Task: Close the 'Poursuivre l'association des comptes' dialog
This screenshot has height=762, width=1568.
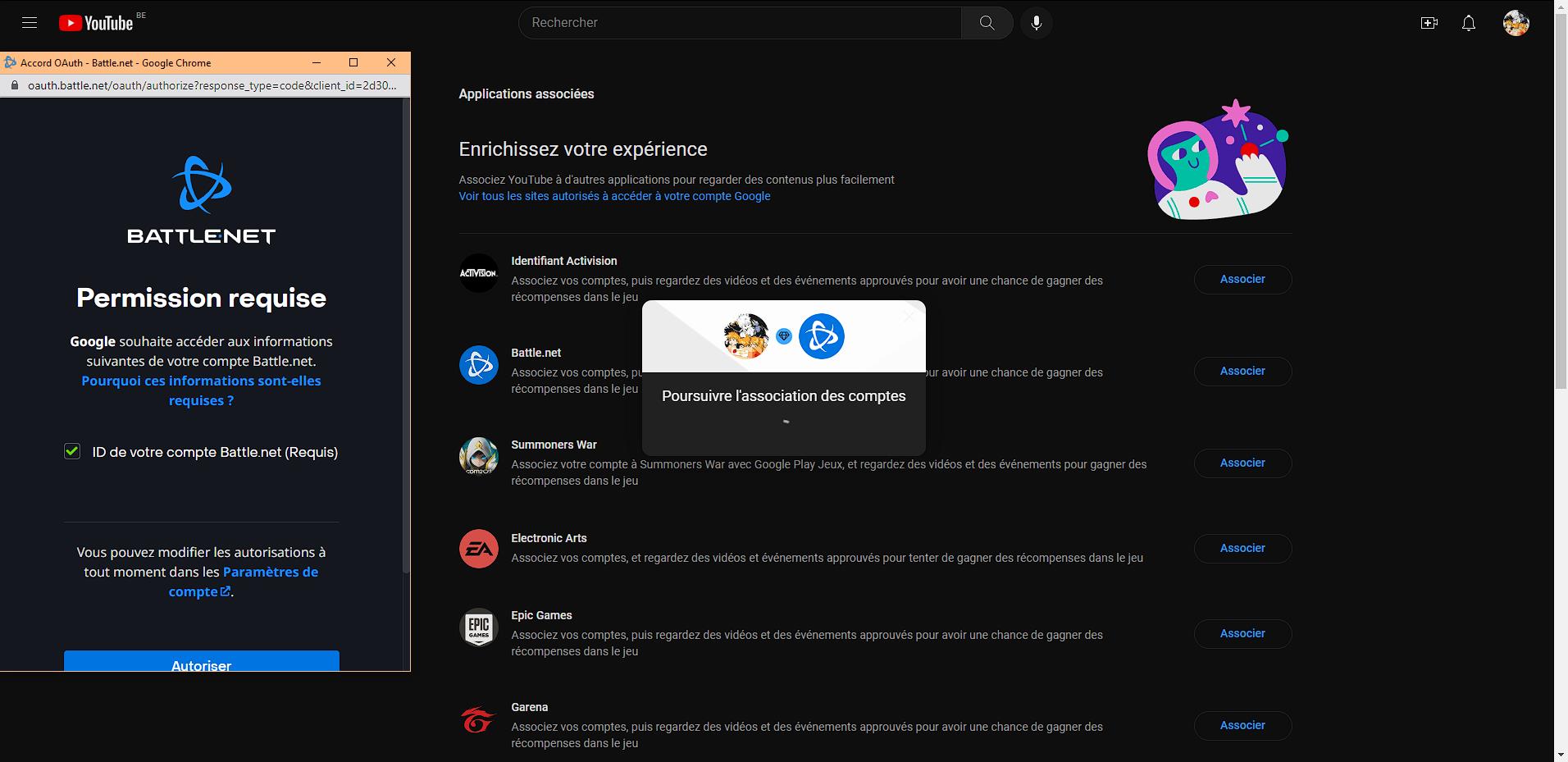Action: pos(908,314)
